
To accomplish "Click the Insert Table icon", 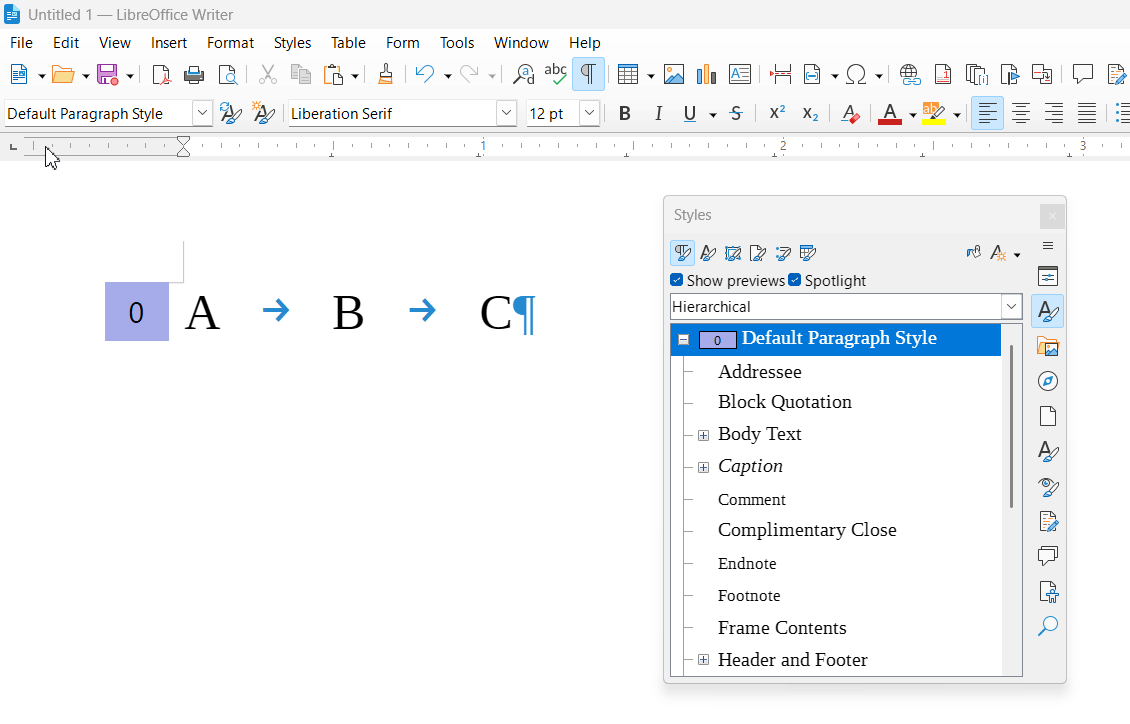I will point(627,74).
